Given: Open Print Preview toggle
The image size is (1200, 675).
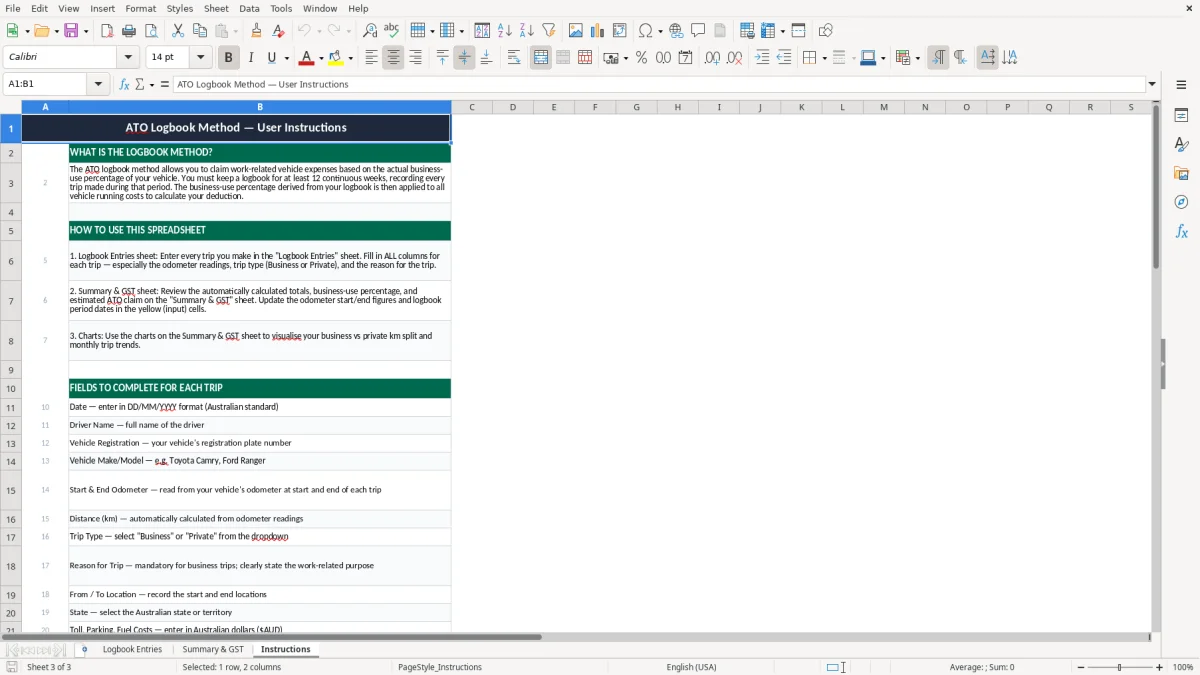Looking at the screenshot, I should click(151, 31).
